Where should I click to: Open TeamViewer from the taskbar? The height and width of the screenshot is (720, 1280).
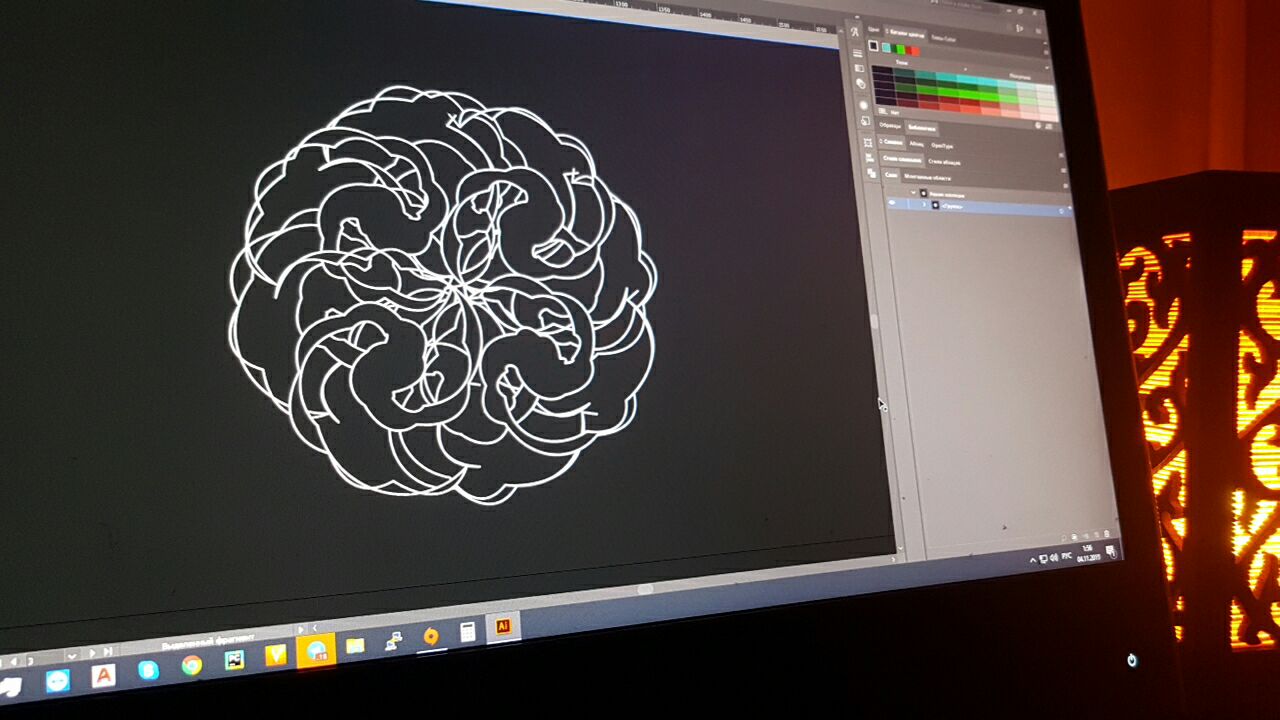(x=58, y=681)
